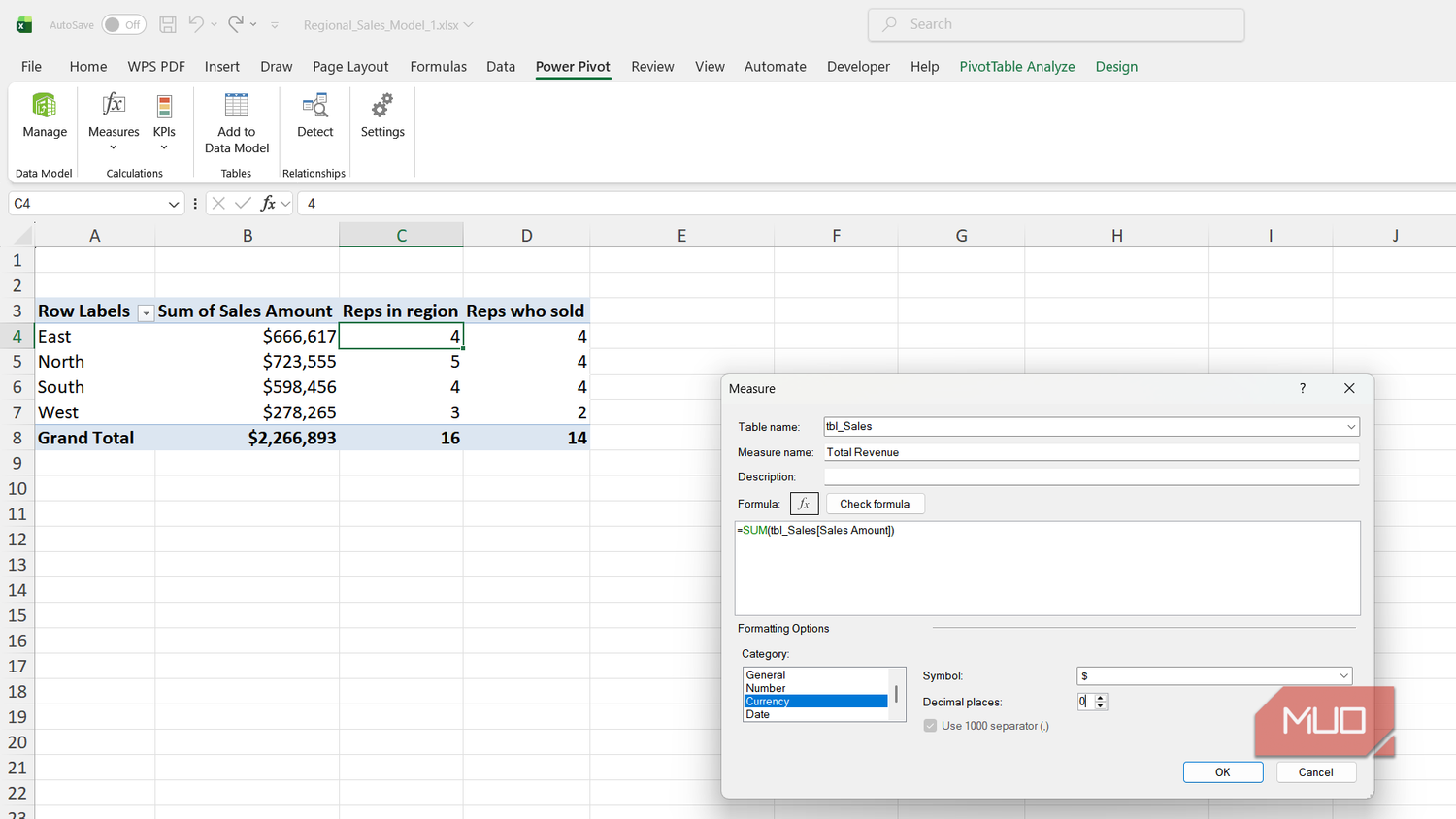Screen dimensions: 1456x819
Task: Select Grand Total label cell
Action: click(x=94, y=438)
